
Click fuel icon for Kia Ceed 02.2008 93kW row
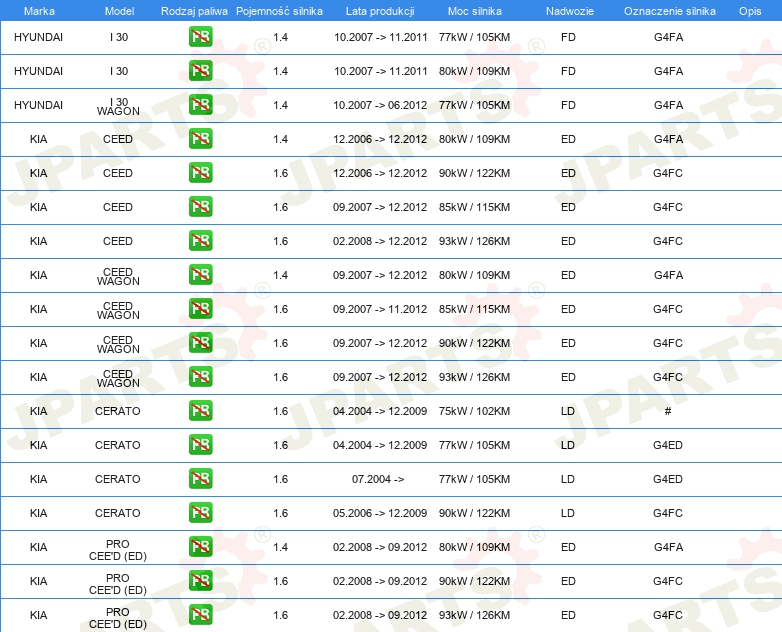[x=200, y=240]
